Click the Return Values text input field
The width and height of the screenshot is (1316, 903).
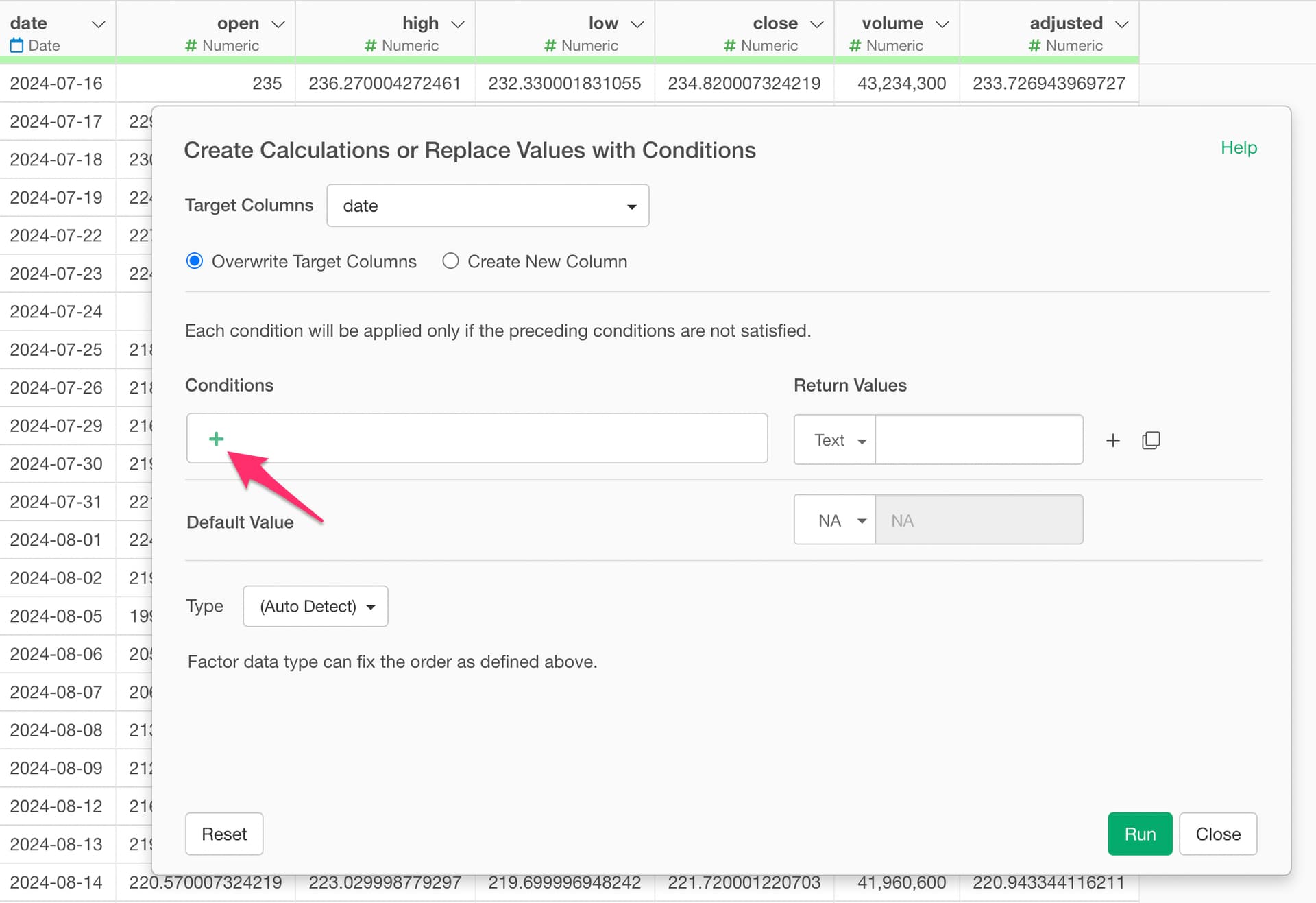(x=979, y=440)
